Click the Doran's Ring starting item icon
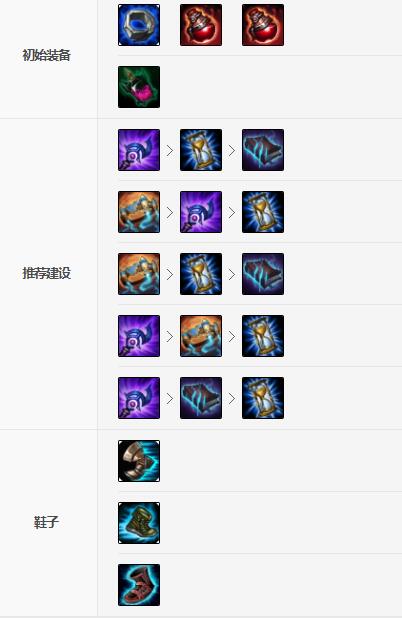This screenshot has width=402, height=618. pyautogui.click(x=139, y=25)
